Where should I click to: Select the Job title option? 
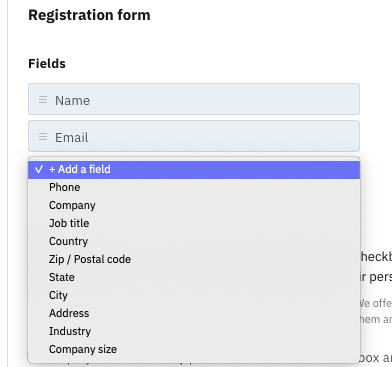194,223
